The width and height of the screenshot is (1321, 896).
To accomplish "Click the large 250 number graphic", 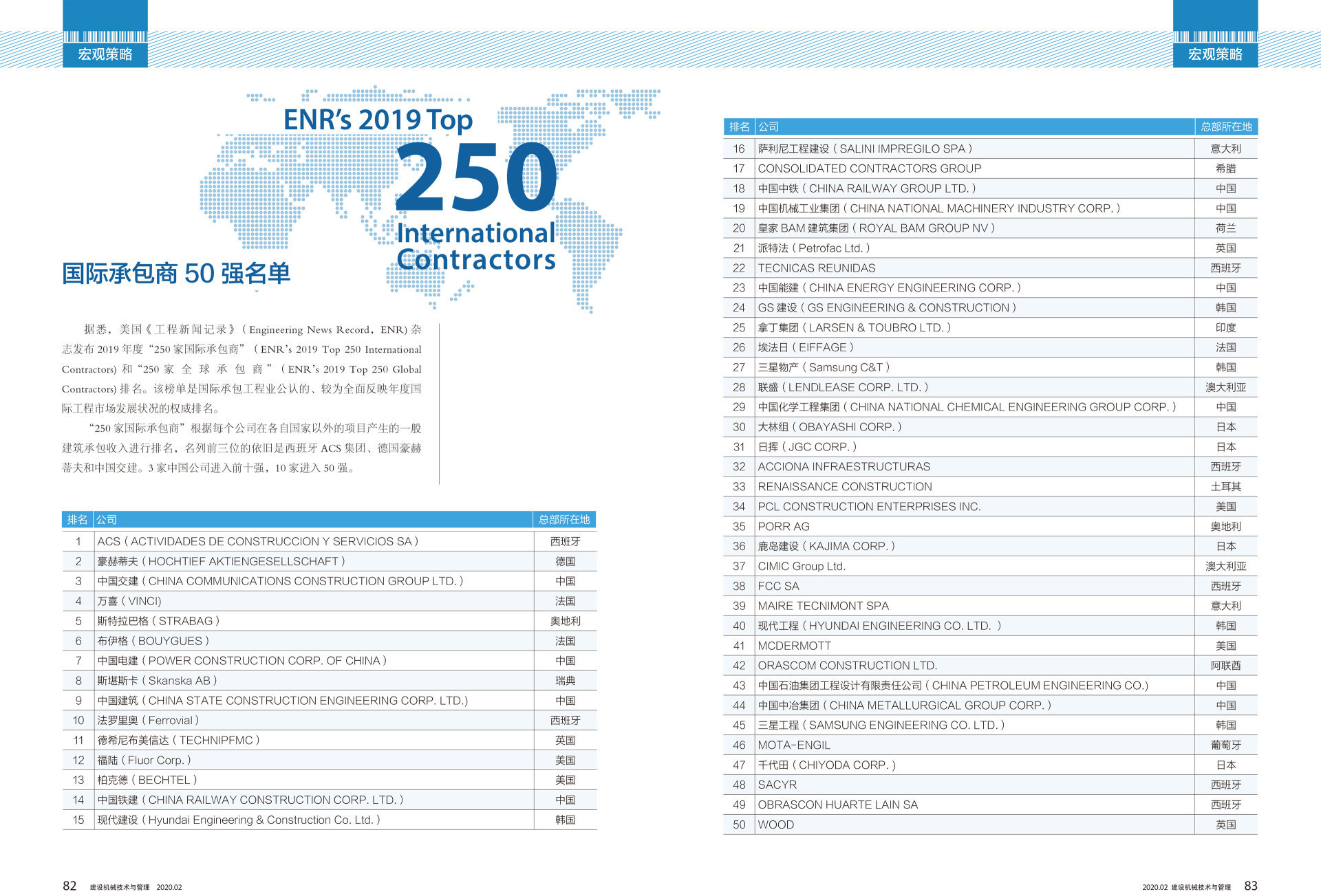I will click(476, 177).
